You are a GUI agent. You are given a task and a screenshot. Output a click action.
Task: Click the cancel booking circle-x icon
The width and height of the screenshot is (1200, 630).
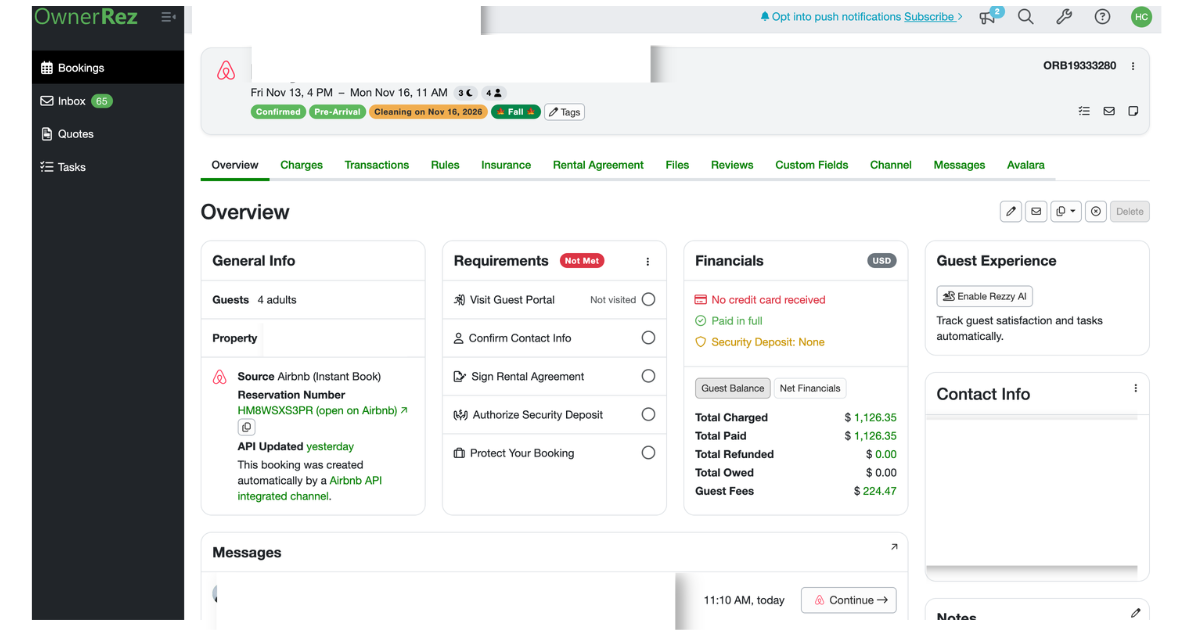coord(1096,211)
